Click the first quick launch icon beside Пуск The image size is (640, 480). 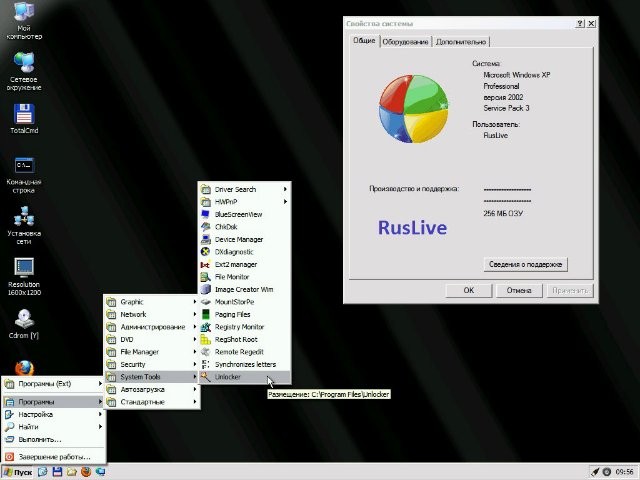[42, 472]
